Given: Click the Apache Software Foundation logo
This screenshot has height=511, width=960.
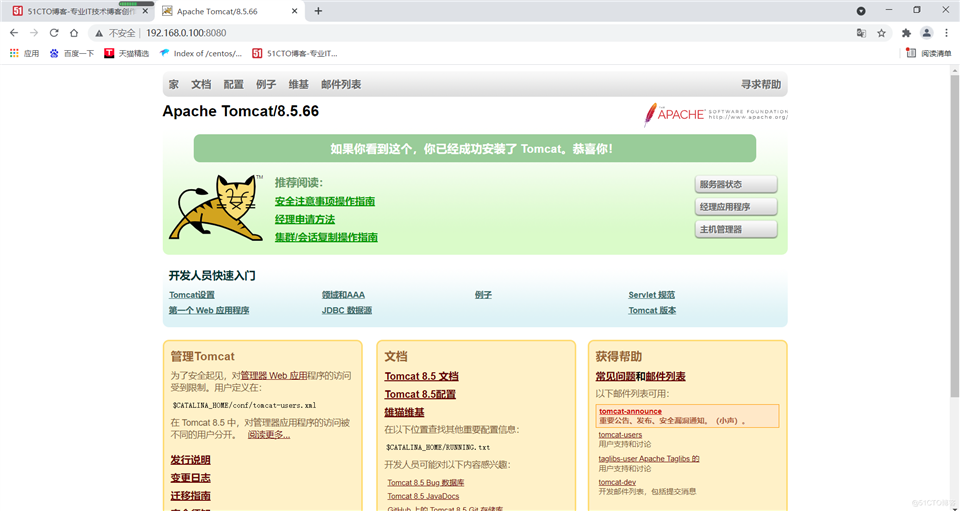Looking at the screenshot, I should 715,114.
